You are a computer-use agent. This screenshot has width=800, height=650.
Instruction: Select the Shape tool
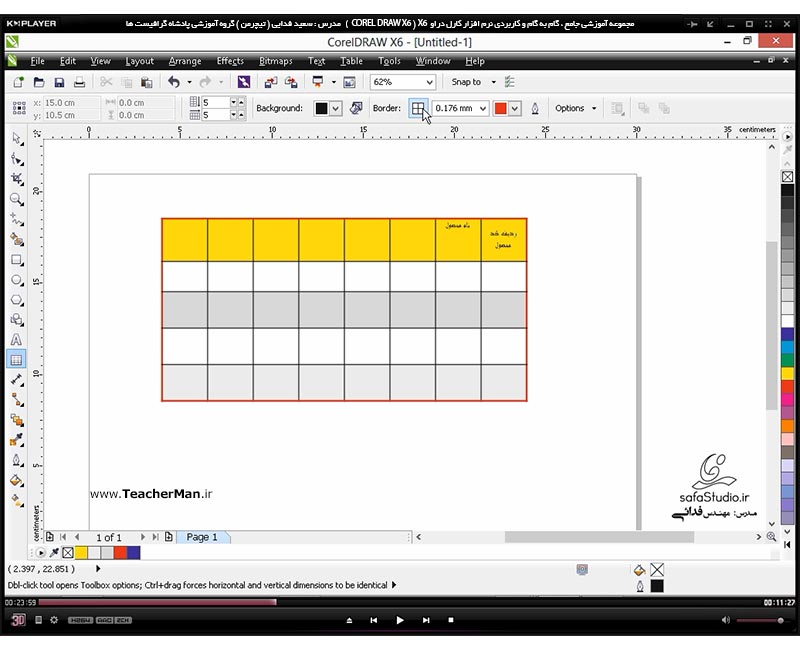(17, 159)
